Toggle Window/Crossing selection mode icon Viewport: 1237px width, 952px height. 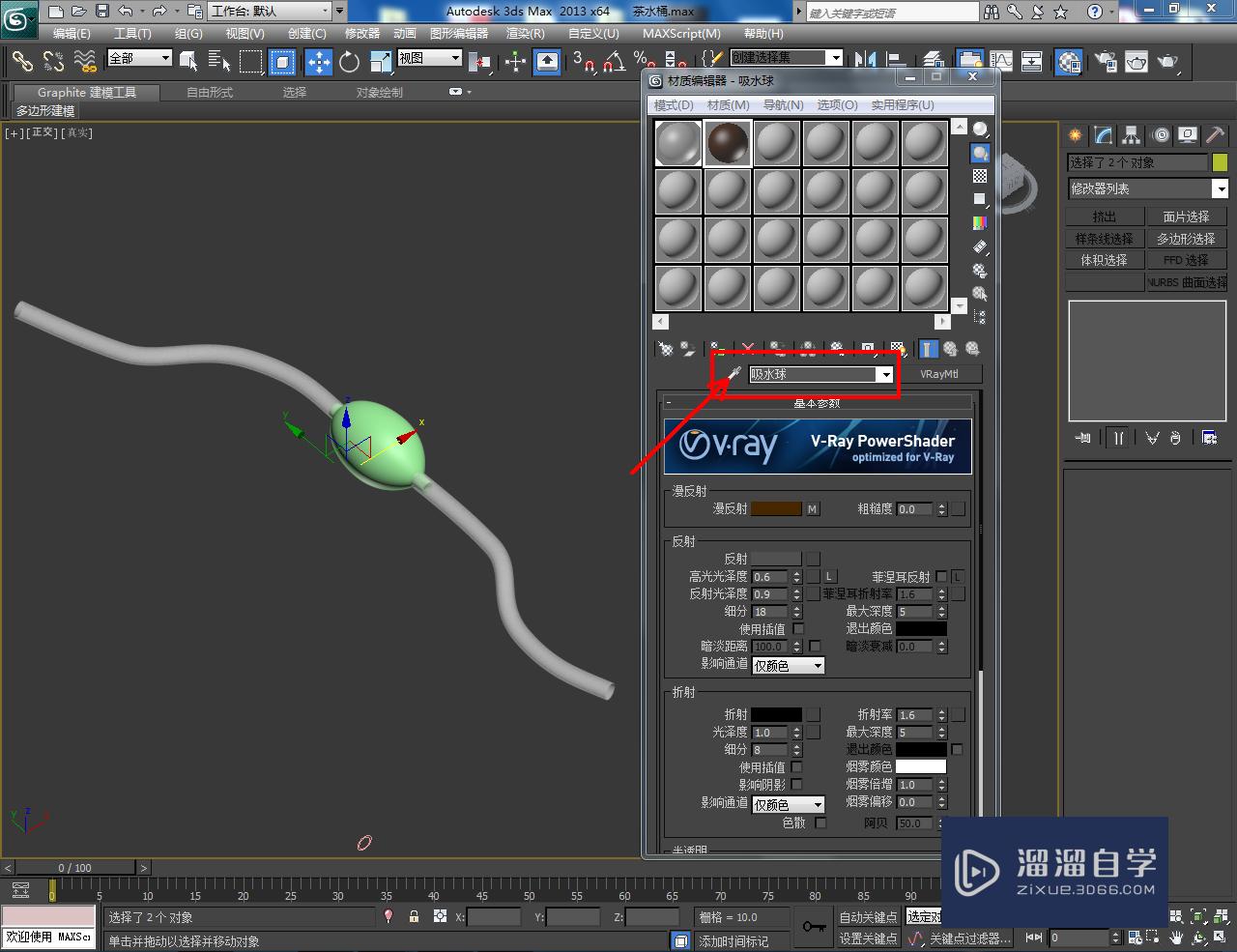[x=282, y=62]
